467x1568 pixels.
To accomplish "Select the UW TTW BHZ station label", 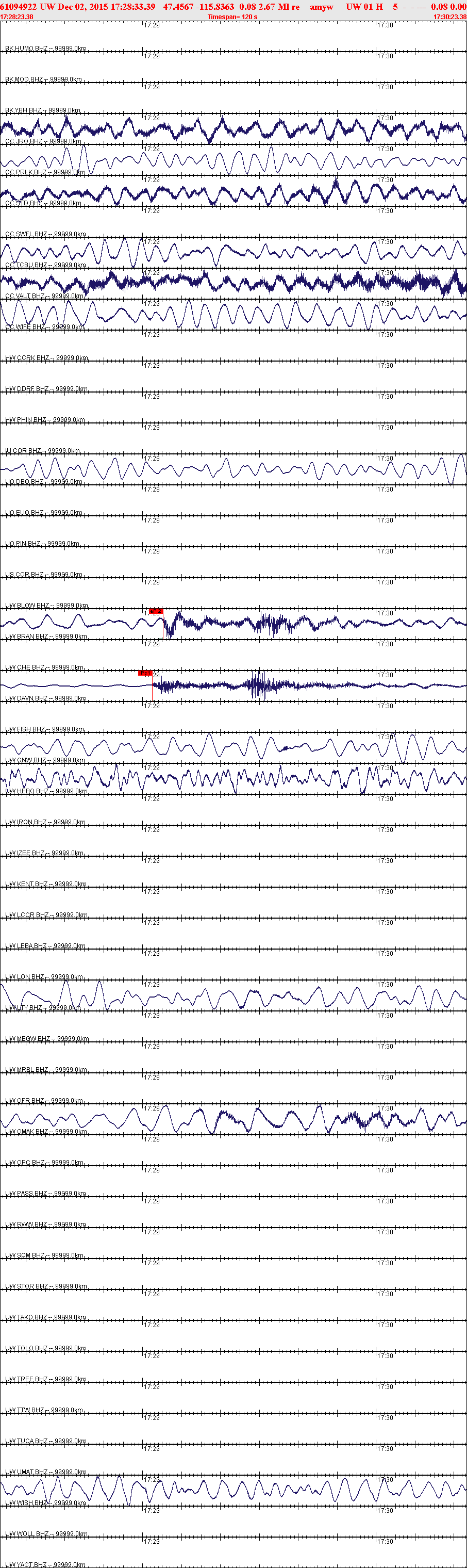I will 45,1410.
